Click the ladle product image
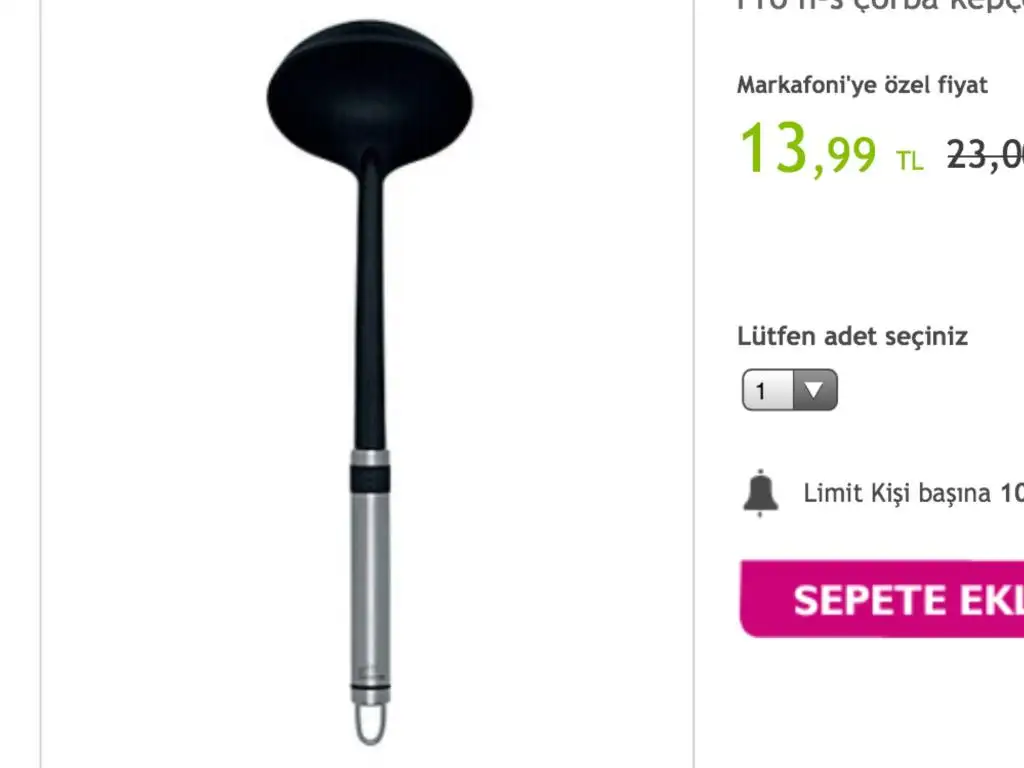Image resolution: width=1024 pixels, height=768 pixels. (x=370, y=383)
